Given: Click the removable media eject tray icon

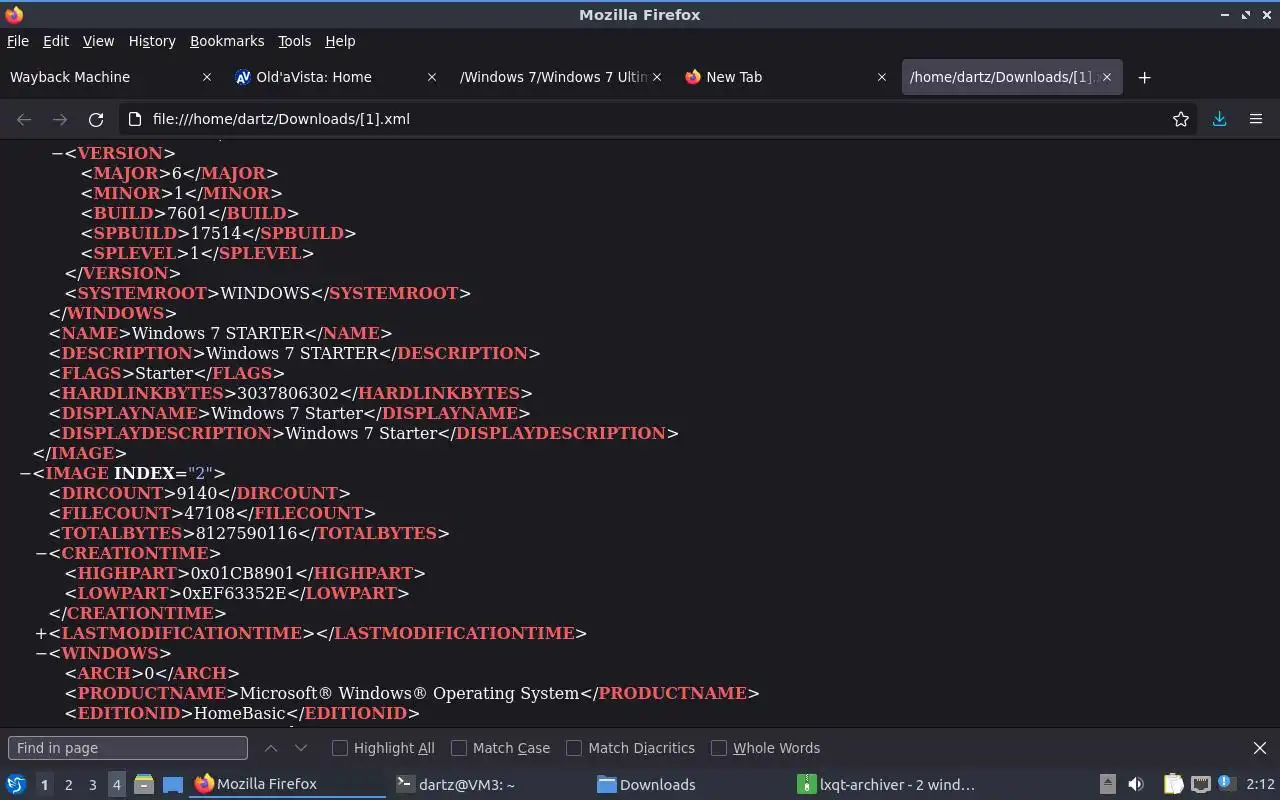Looking at the screenshot, I should 1108,784.
